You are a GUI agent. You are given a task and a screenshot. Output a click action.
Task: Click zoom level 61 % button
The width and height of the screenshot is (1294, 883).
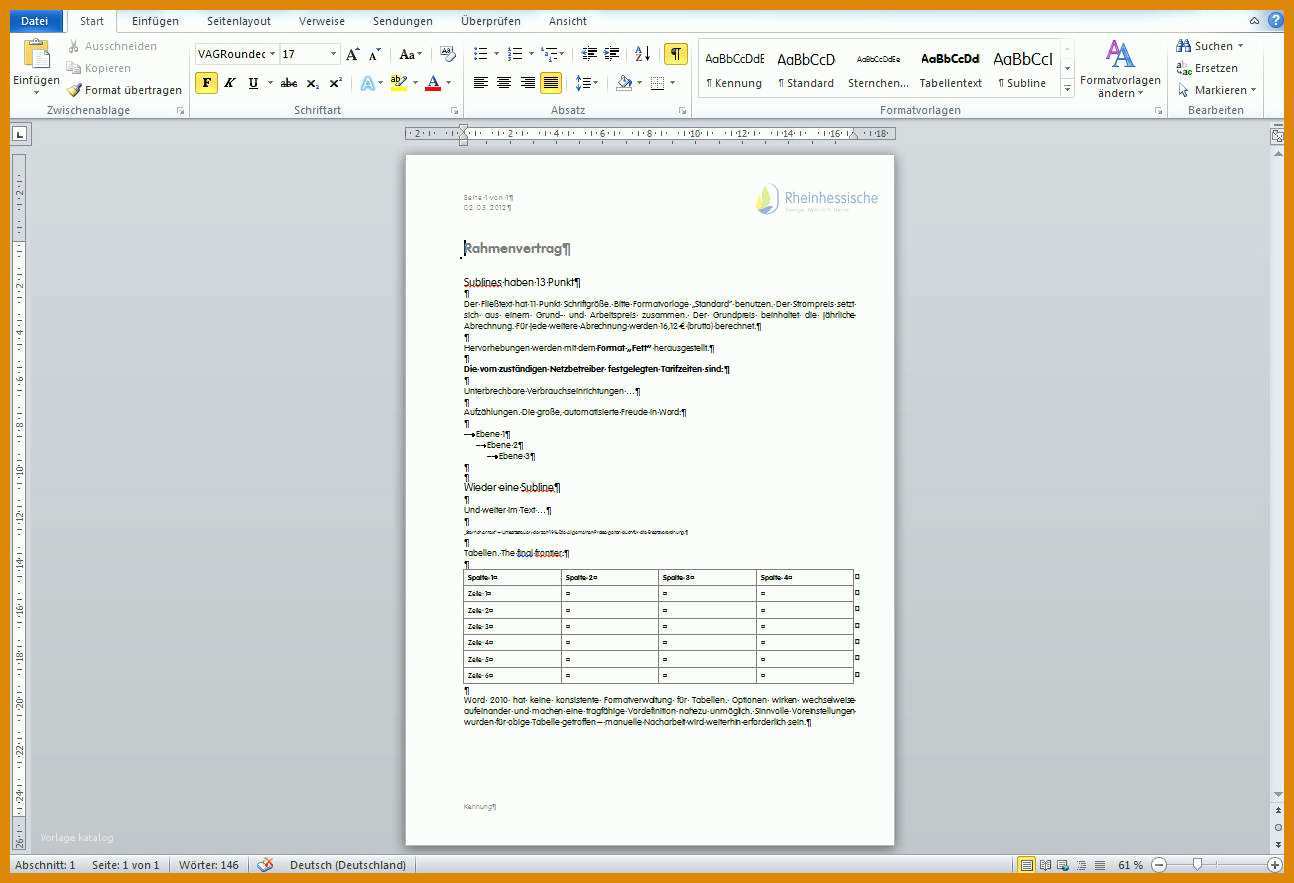pos(1130,865)
